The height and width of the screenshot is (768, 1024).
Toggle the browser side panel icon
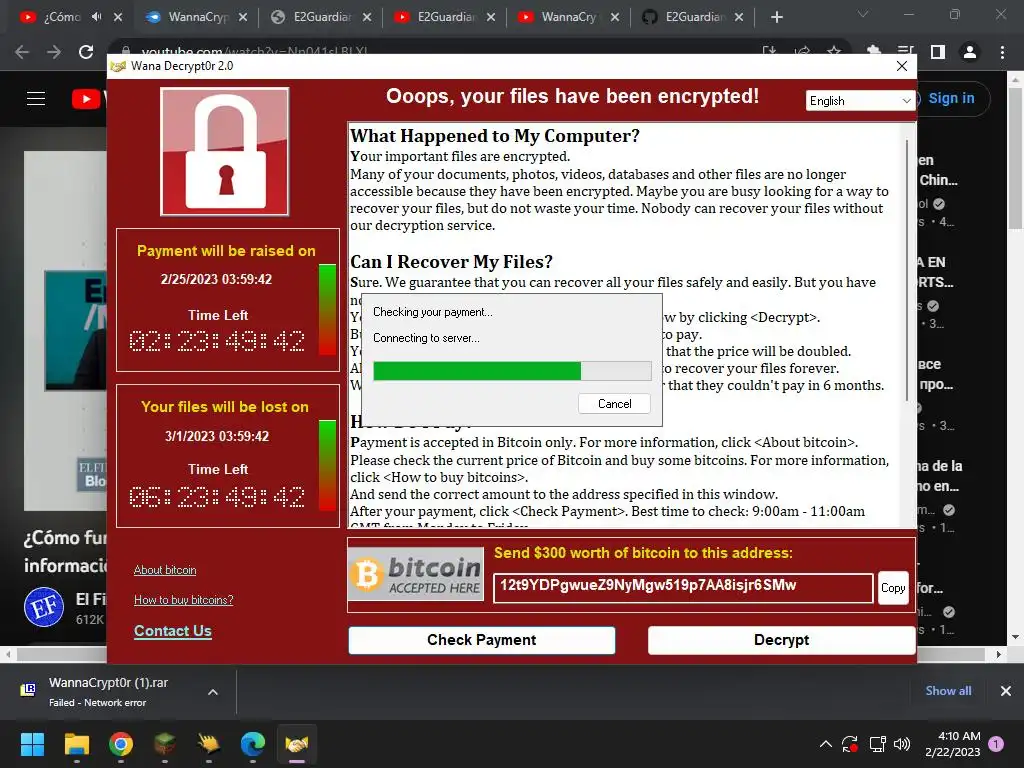click(938, 52)
